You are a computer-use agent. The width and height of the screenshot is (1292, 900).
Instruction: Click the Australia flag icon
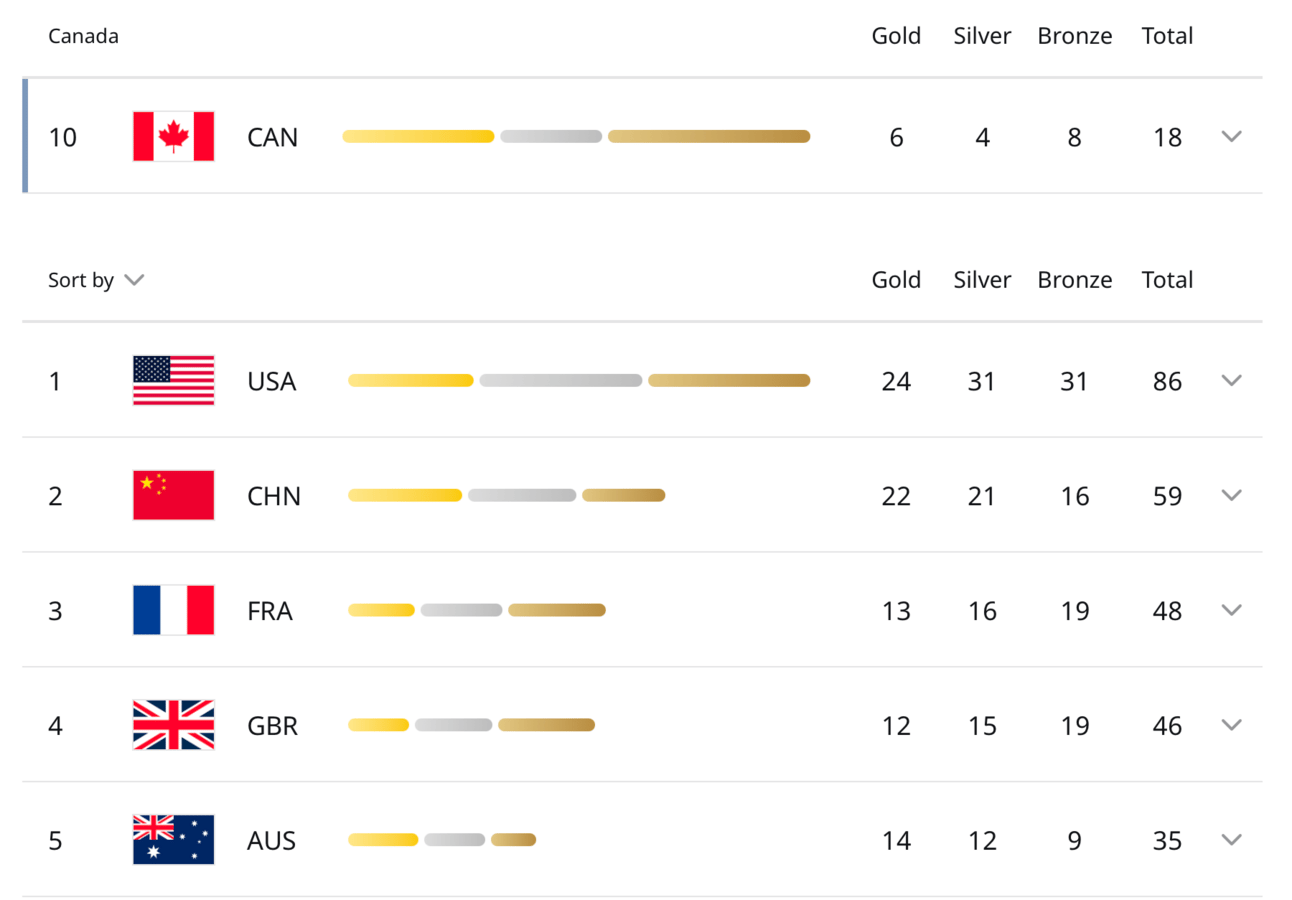click(x=173, y=840)
